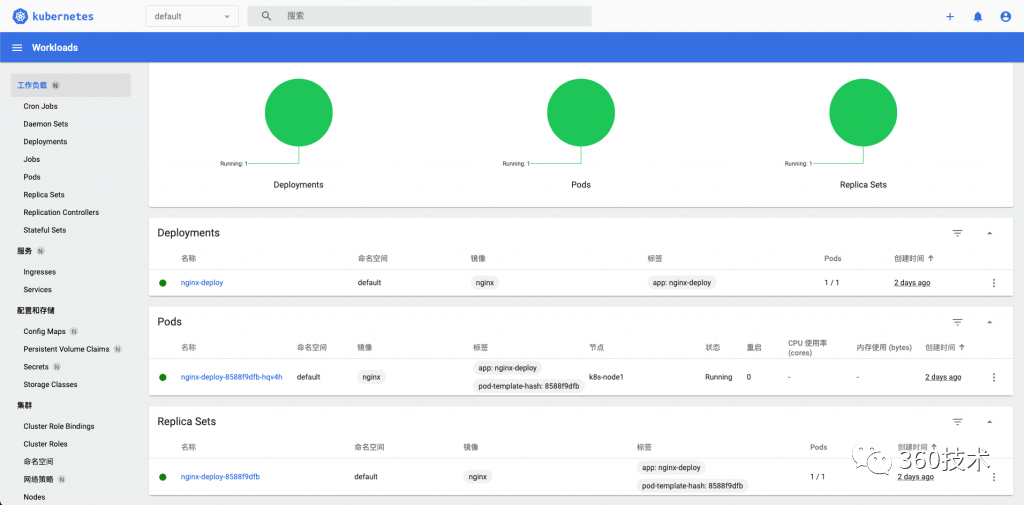Open Stateful Sets in sidebar
Image resolution: width=1024 pixels, height=505 pixels.
(44, 229)
